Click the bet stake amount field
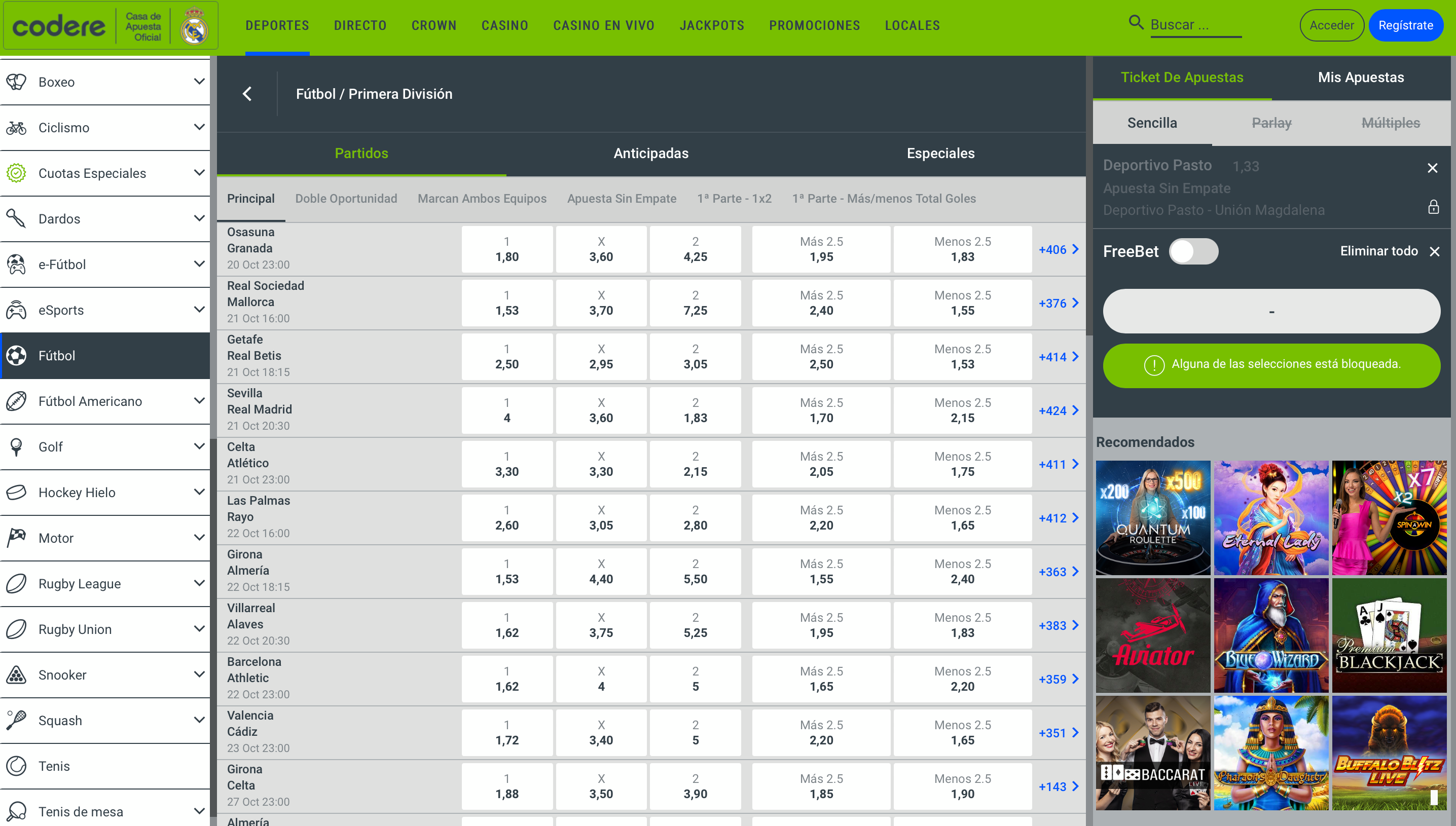 pos(1271,312)
